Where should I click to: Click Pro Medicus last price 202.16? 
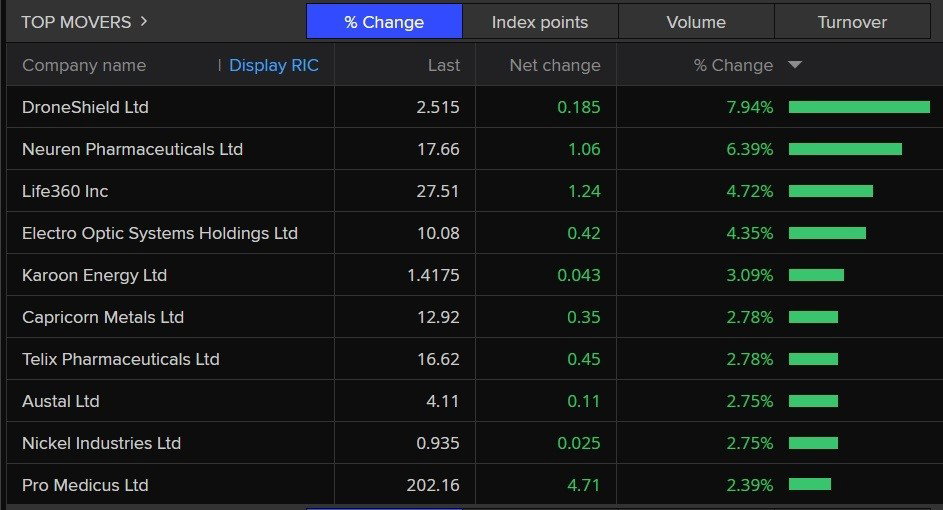tap(433, 485)
